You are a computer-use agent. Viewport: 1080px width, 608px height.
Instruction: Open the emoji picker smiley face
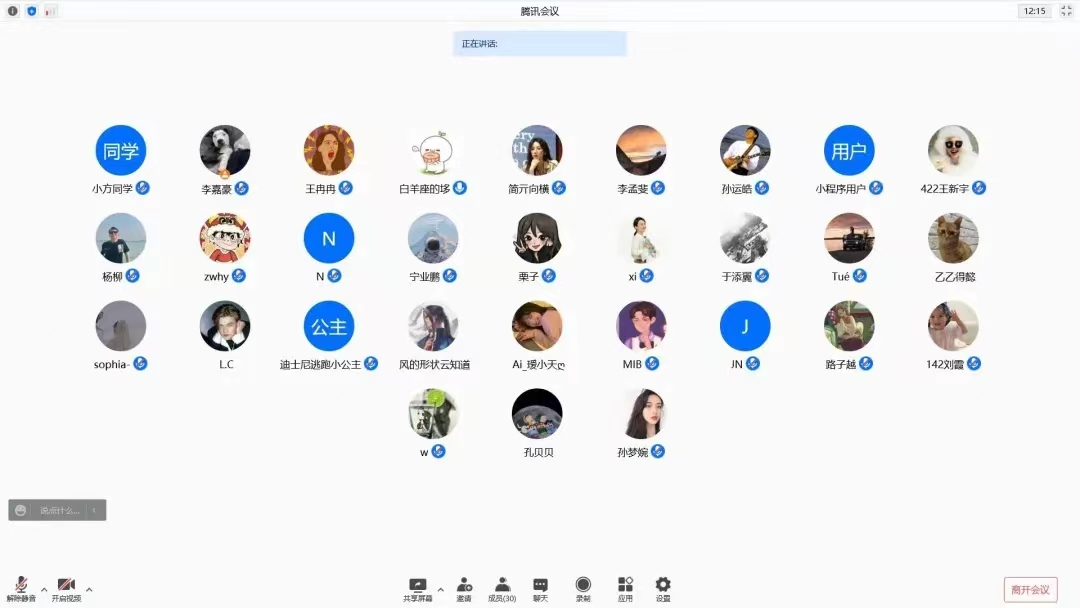[21, 510]
